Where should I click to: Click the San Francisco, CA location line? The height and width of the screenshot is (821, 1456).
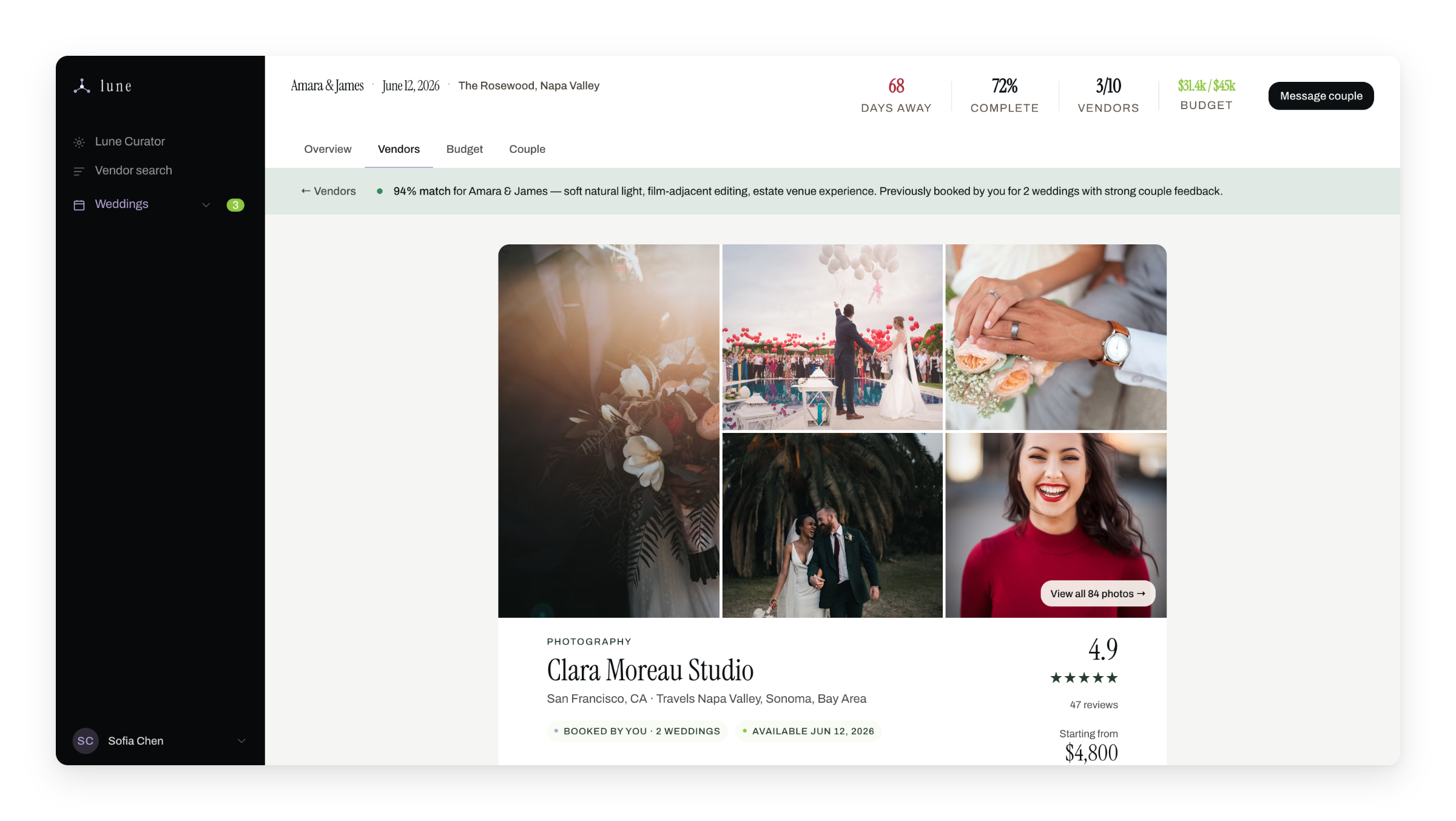(x=707, y=699)
